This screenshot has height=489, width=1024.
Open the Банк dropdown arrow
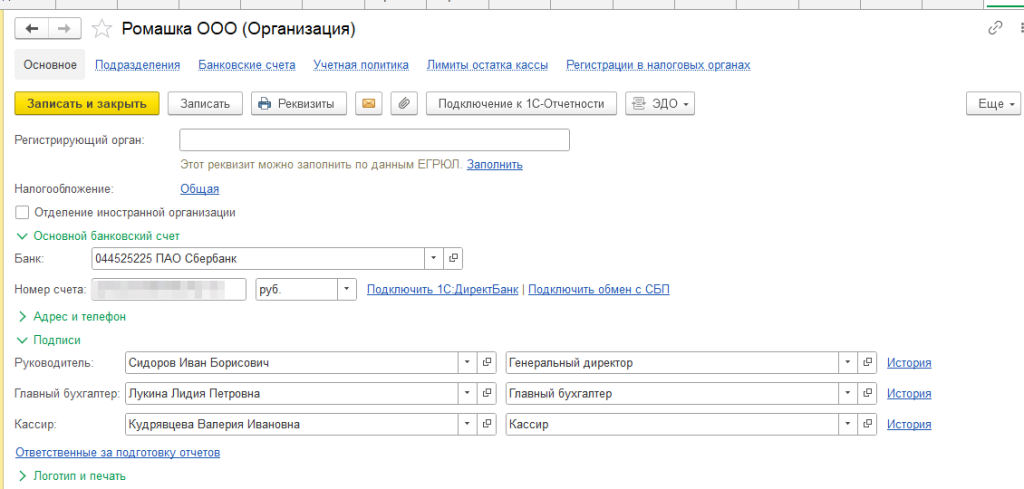click(434, 259)
